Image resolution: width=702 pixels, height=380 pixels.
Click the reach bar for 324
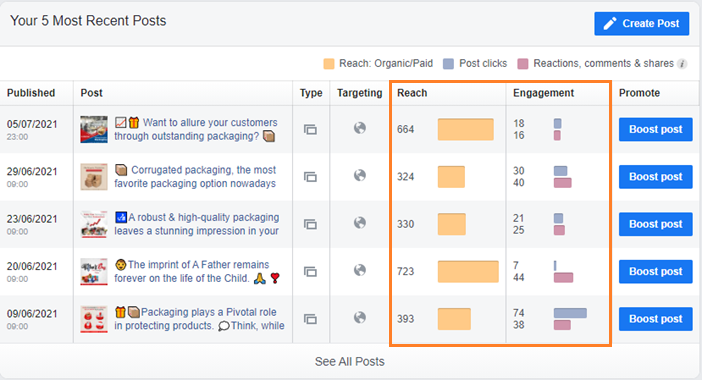click(451, 177)
